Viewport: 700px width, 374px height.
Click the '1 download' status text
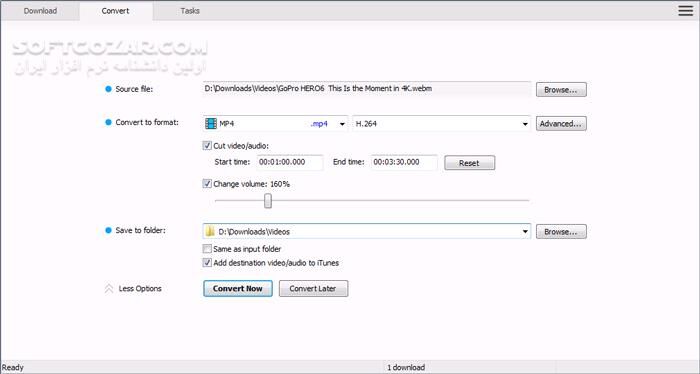[406, 368]
